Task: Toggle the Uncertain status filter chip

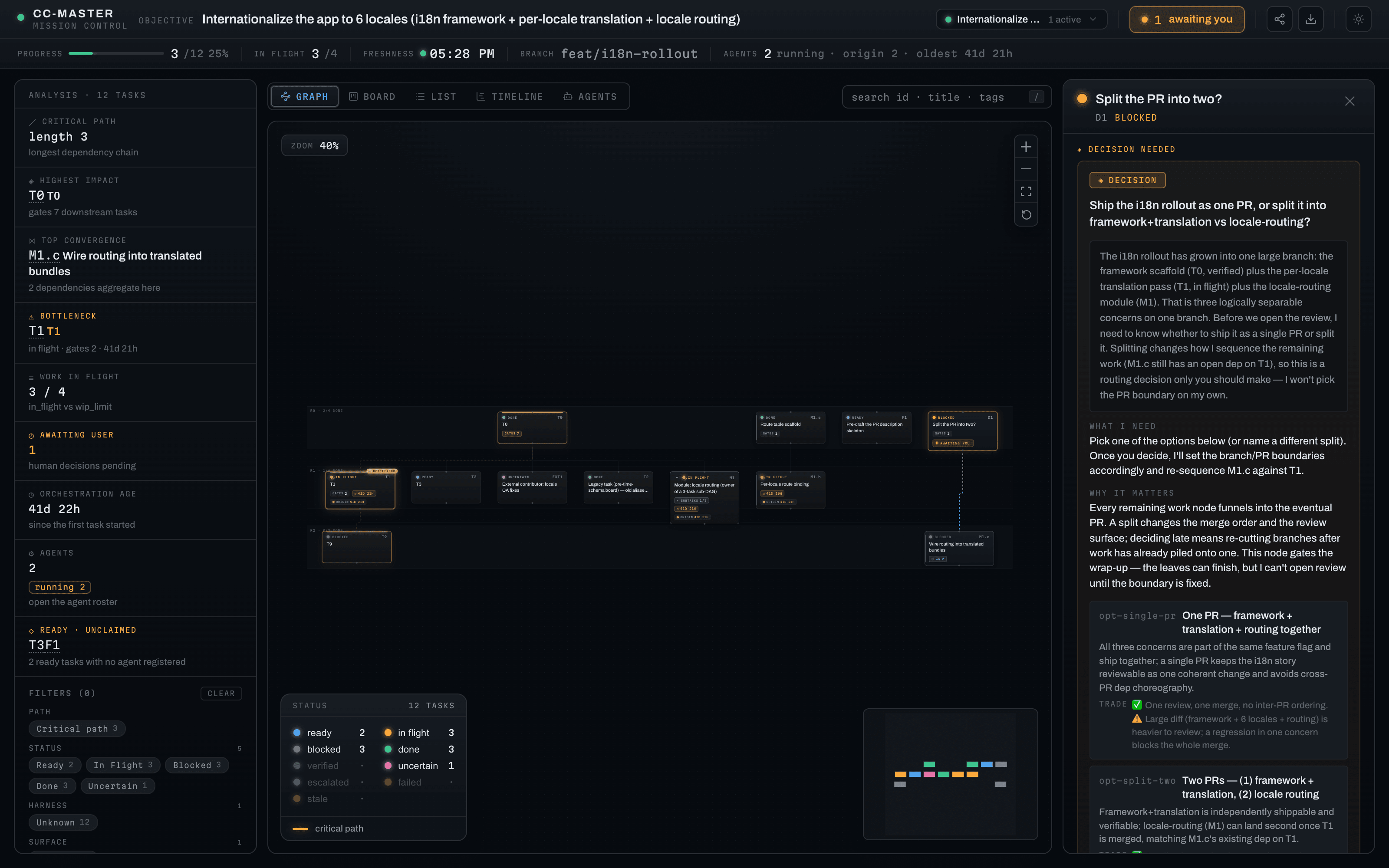Action: tap(118, 786)
